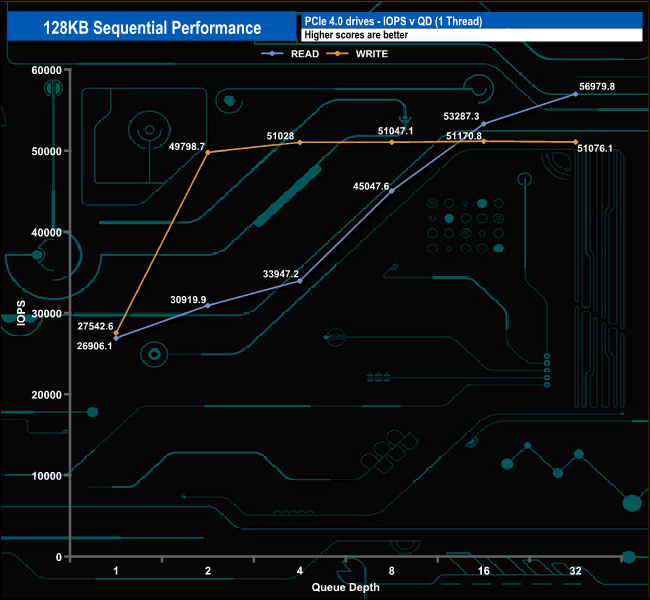Screen dimensions: 650x600
Task: Click the READ point labeled 45047.6
Action: (x=392, y=191)
